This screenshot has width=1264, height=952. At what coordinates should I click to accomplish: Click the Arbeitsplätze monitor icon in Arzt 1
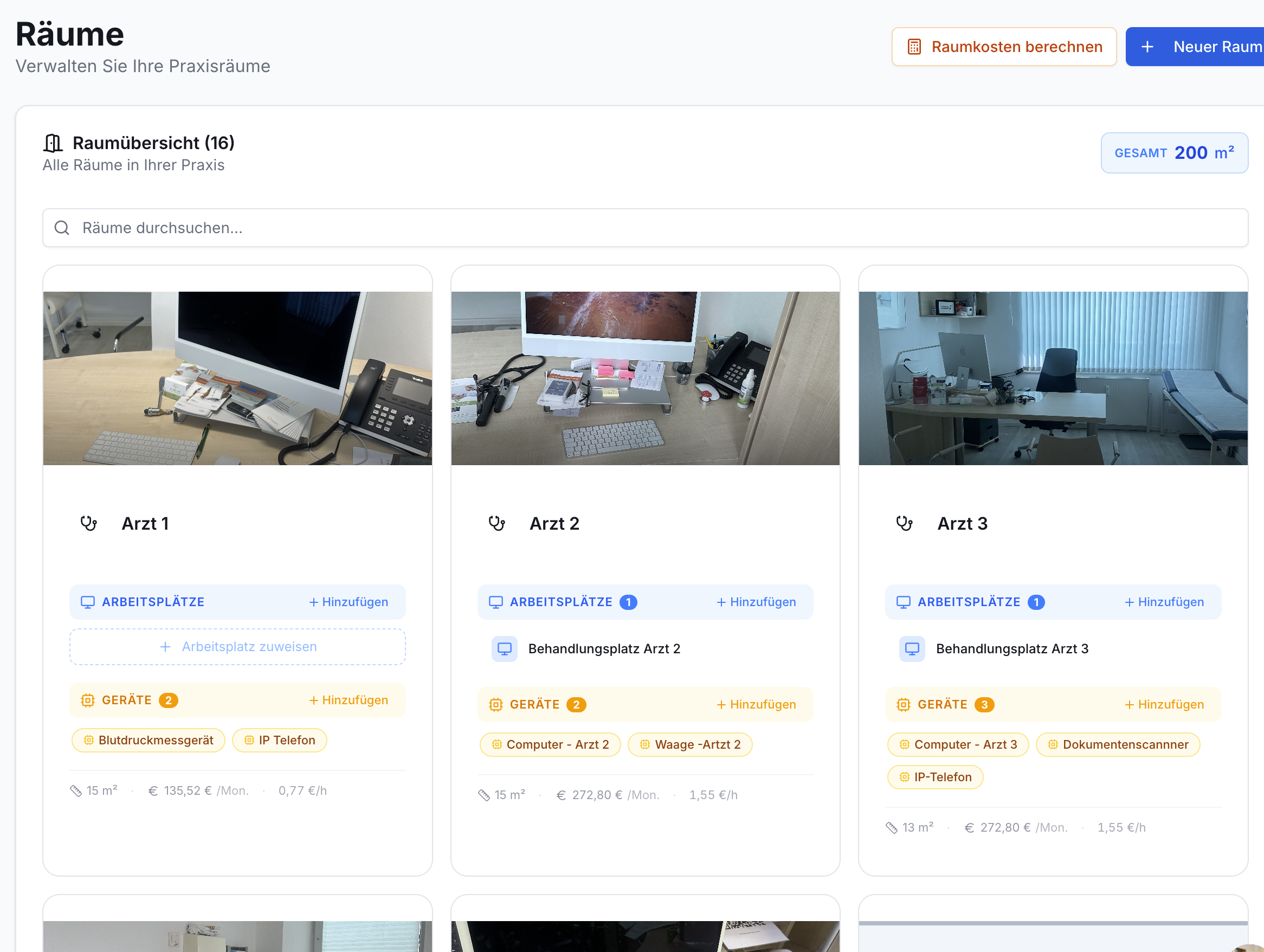click(87, 602)
